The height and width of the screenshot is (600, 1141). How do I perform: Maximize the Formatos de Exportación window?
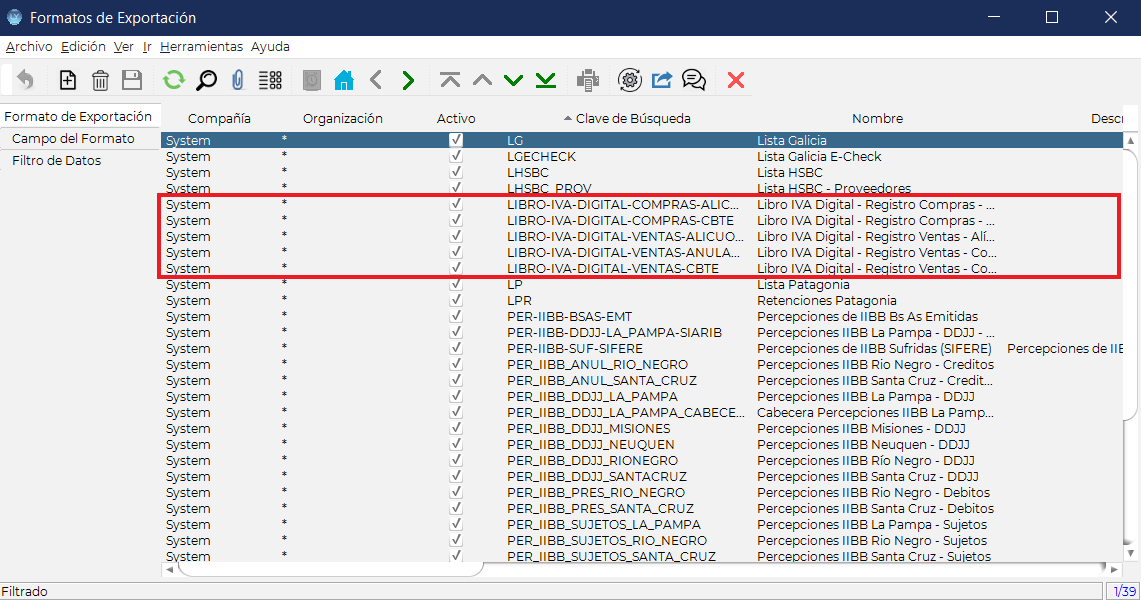click(1051, 17)
